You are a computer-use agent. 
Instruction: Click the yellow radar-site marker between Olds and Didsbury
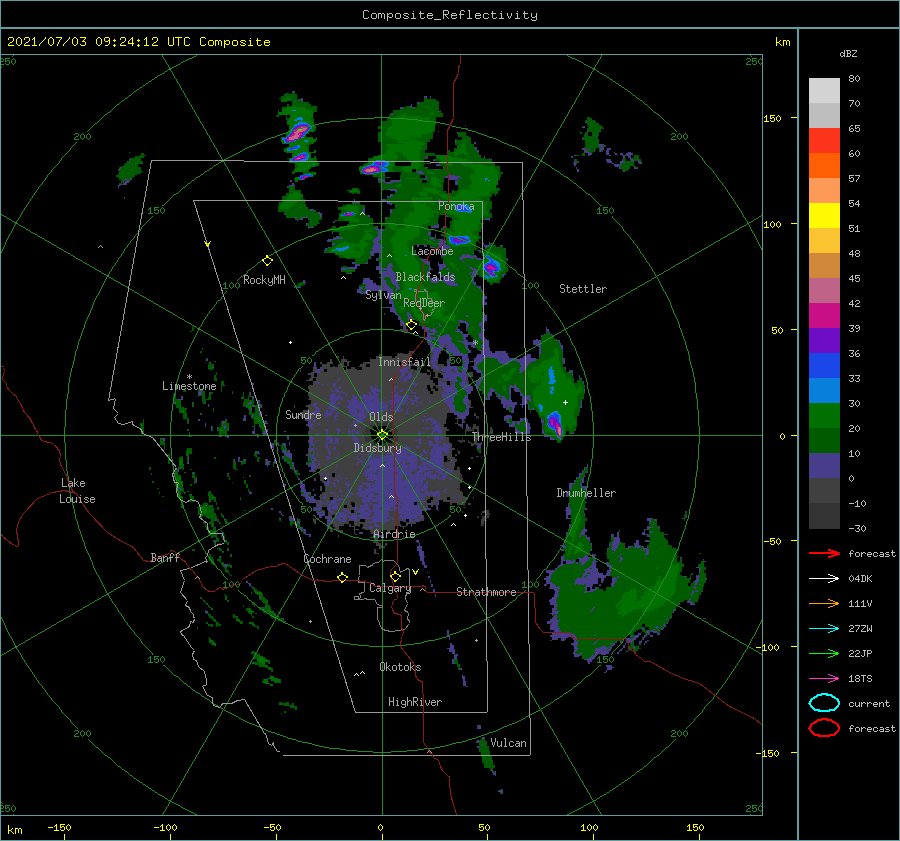pyautogui.click(x=382, y=435)
